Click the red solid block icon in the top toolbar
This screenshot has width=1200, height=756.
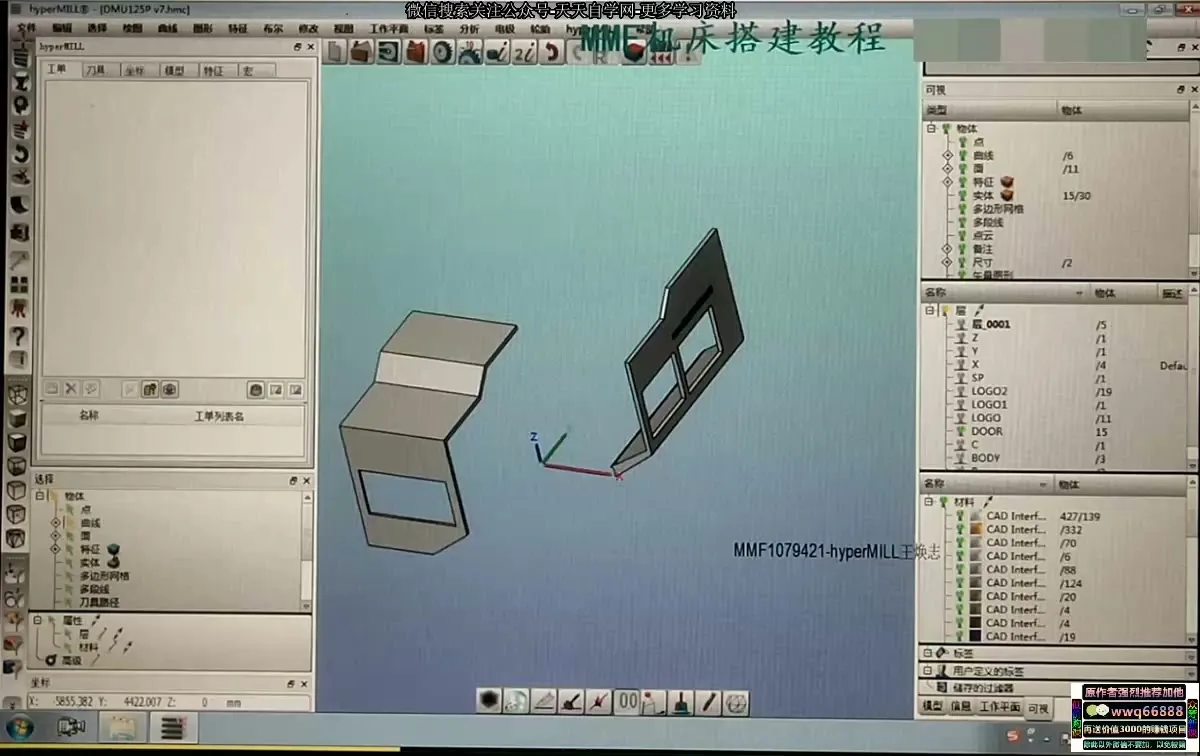coord(415,53)
